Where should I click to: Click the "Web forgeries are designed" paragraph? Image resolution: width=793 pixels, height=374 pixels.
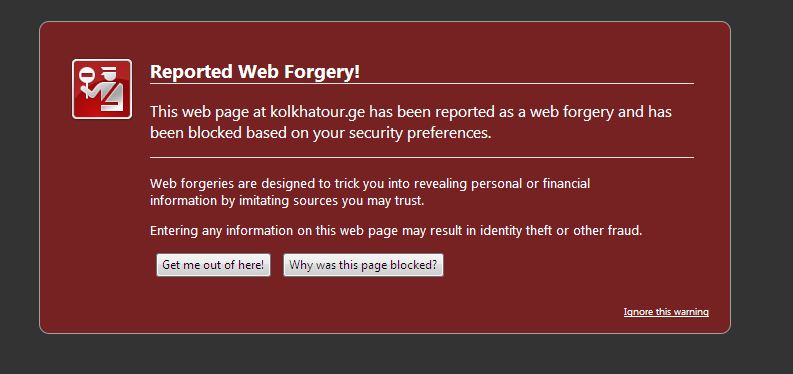[370, 192]
